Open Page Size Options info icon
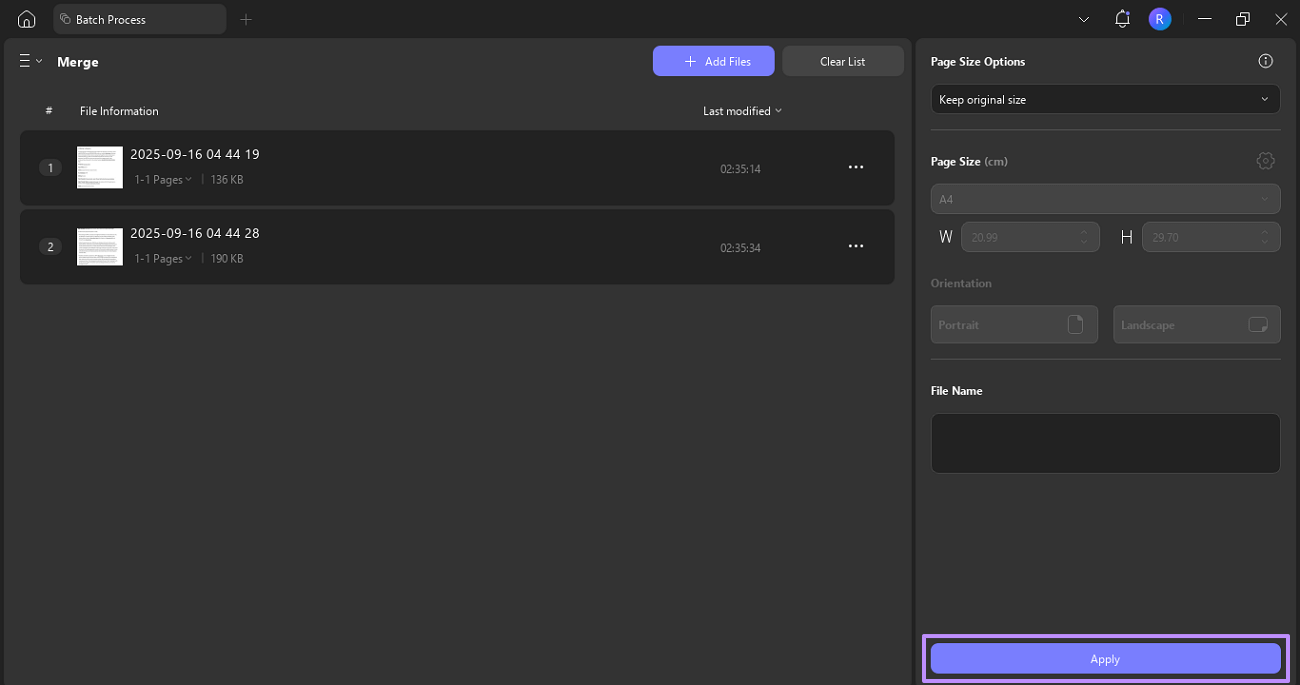 pyautogui.click(x=1266, y=61)
